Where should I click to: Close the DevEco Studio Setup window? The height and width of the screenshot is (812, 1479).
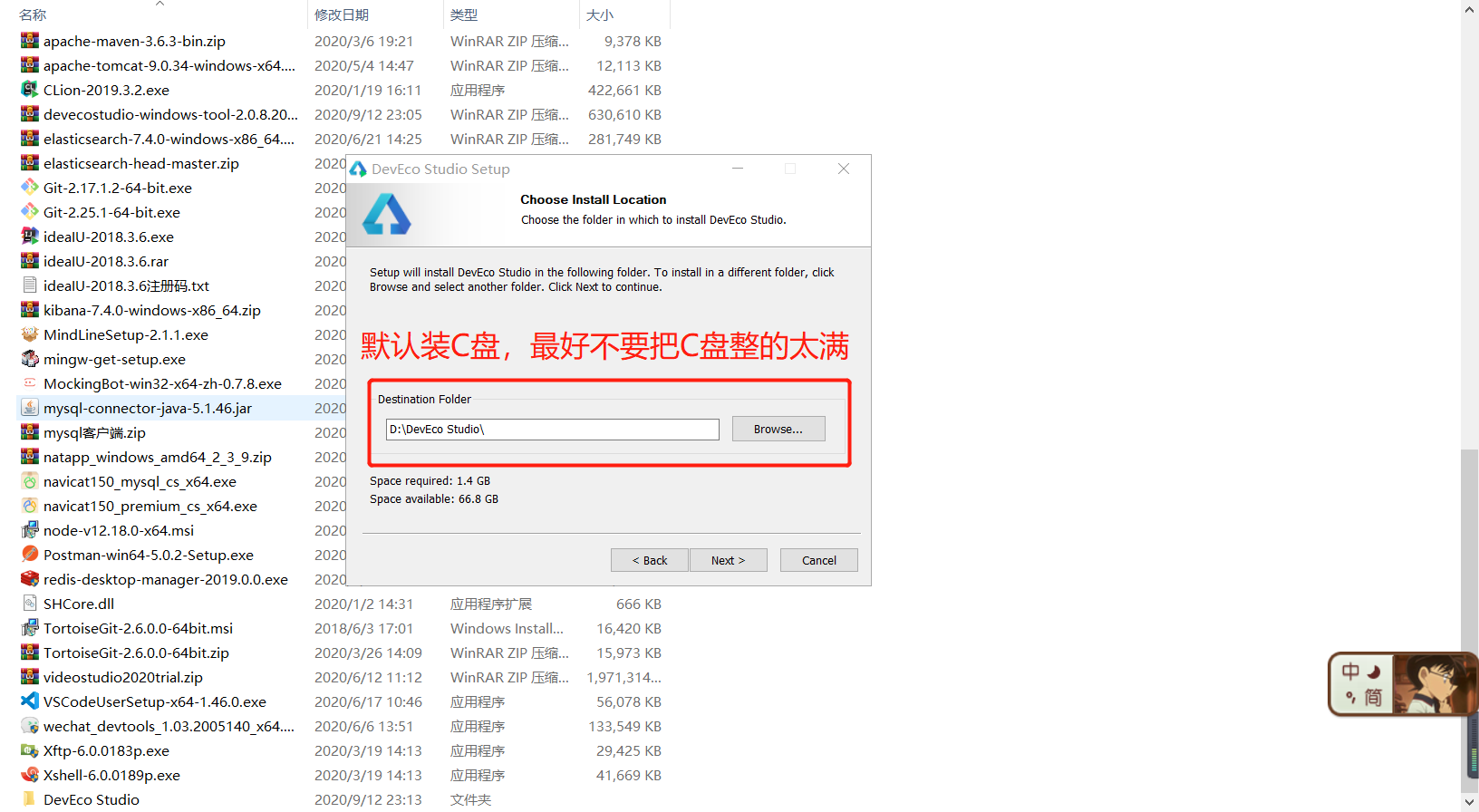[x=844, y=169]
